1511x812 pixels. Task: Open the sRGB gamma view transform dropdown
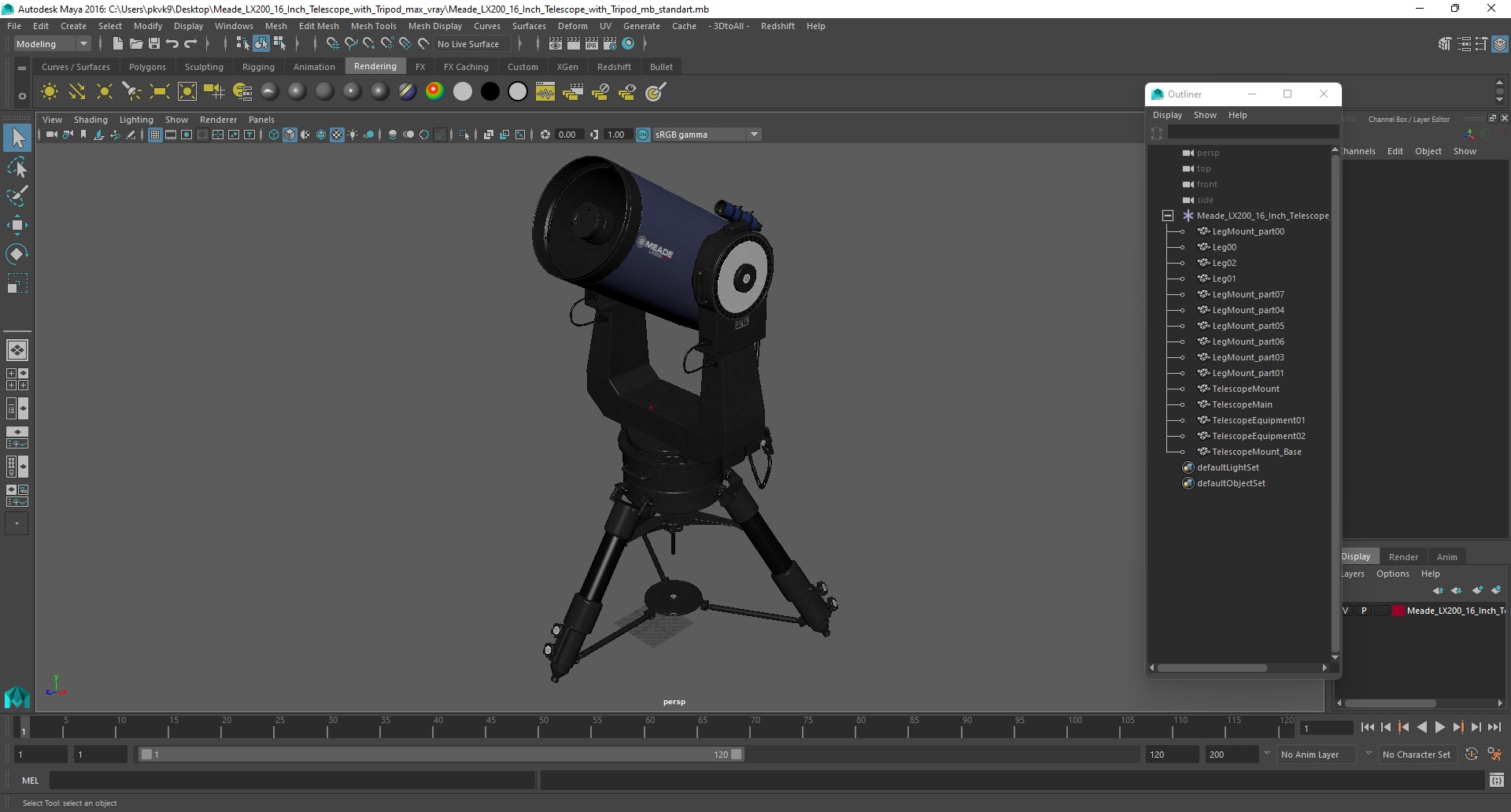coord(707,135)
